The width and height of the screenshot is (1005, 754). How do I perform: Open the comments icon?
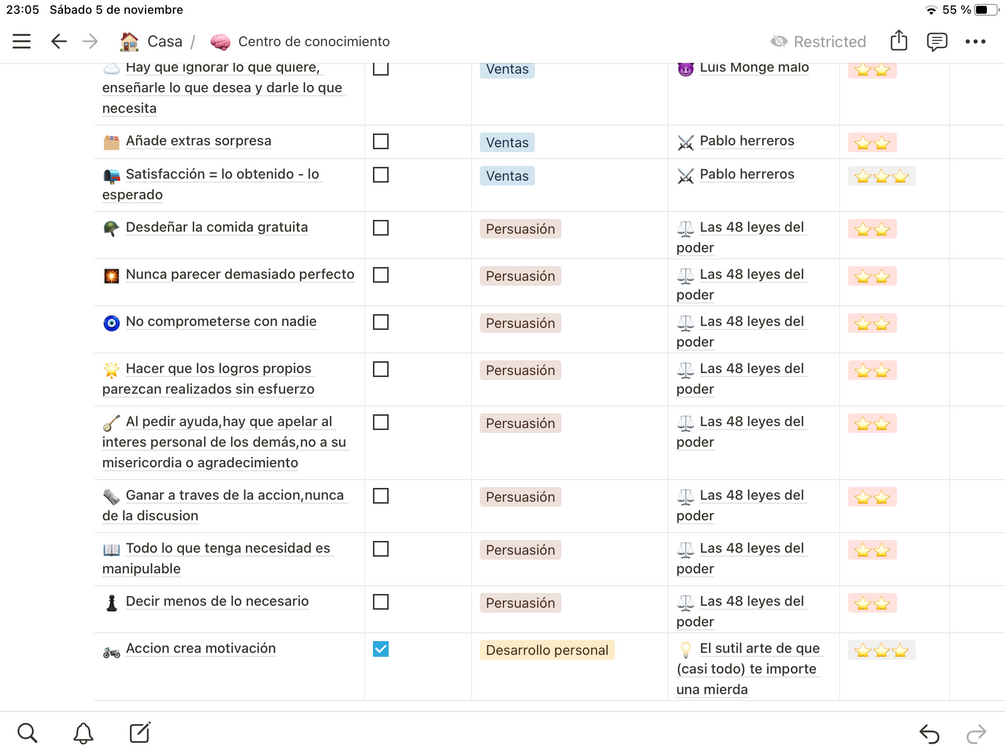click(937, 41)
